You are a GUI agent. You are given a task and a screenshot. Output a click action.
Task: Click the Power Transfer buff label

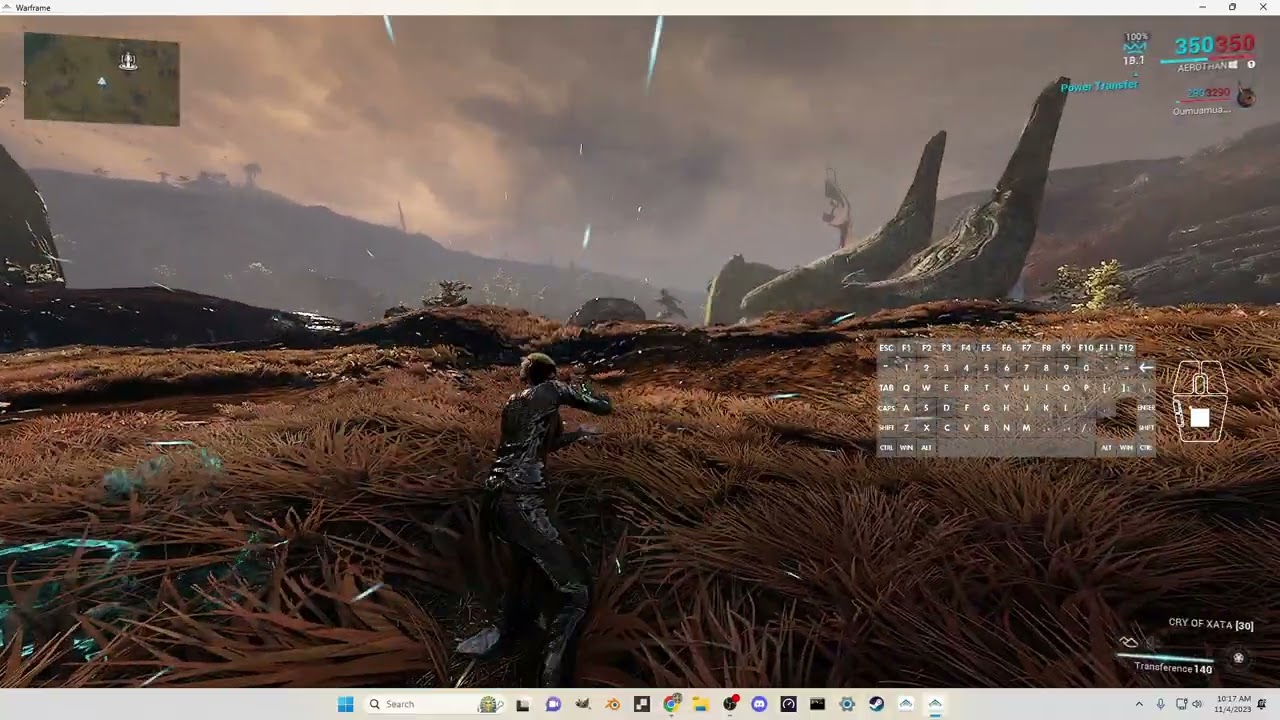click(x=1099, y=86)
